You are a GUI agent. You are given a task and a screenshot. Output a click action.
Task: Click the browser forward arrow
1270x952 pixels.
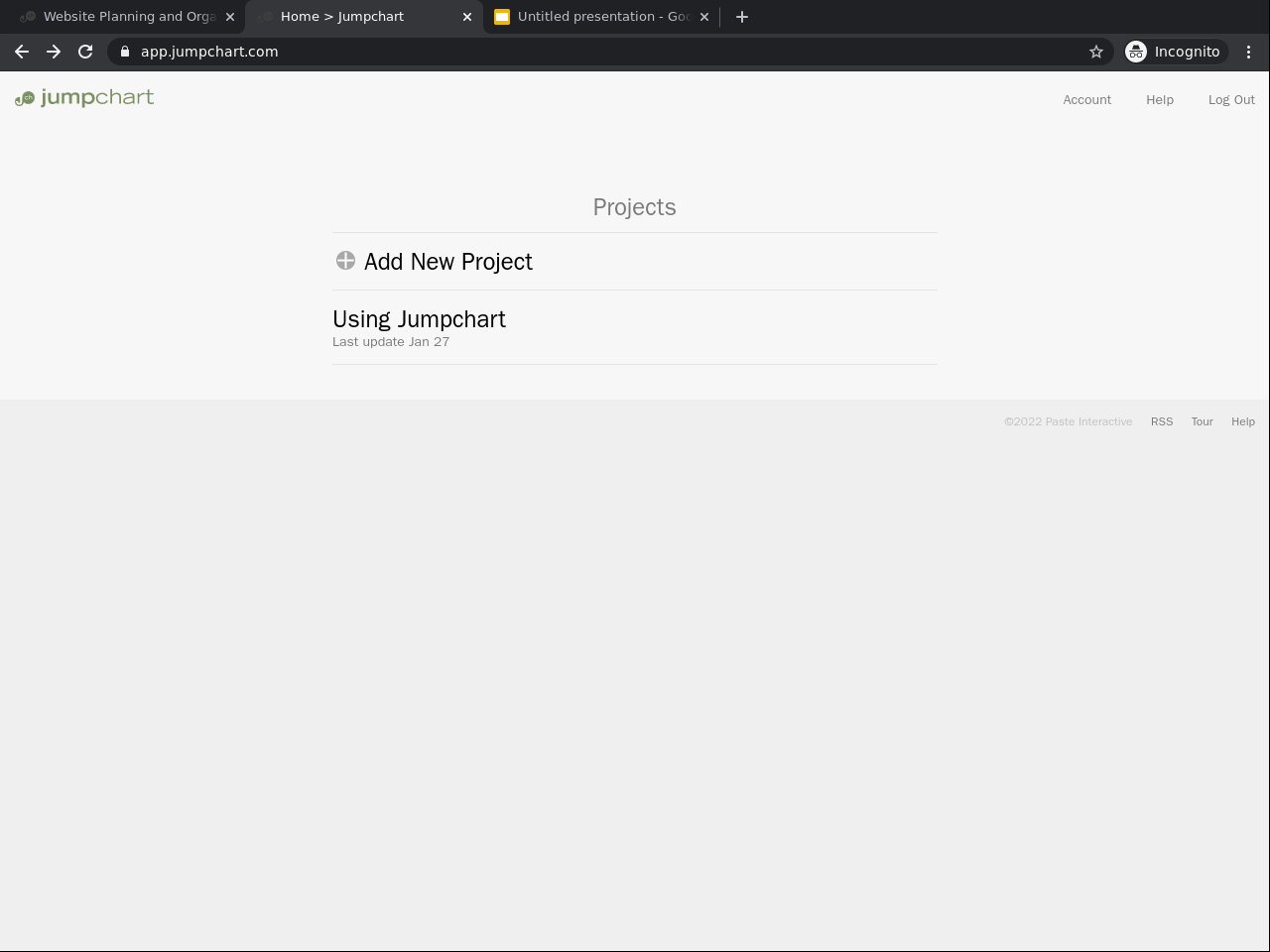(54, 52)
